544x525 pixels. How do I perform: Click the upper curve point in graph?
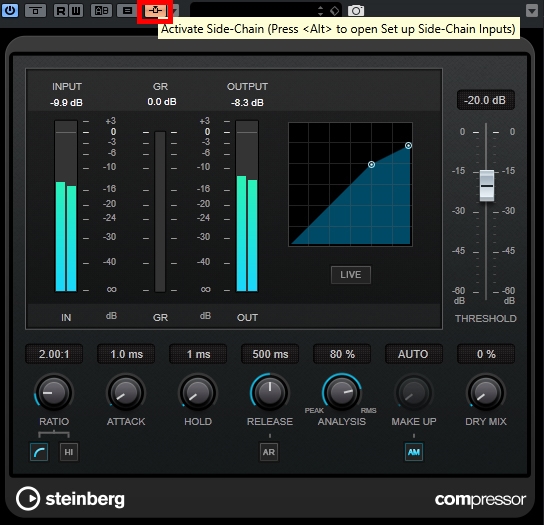click(x=408, y=145)
